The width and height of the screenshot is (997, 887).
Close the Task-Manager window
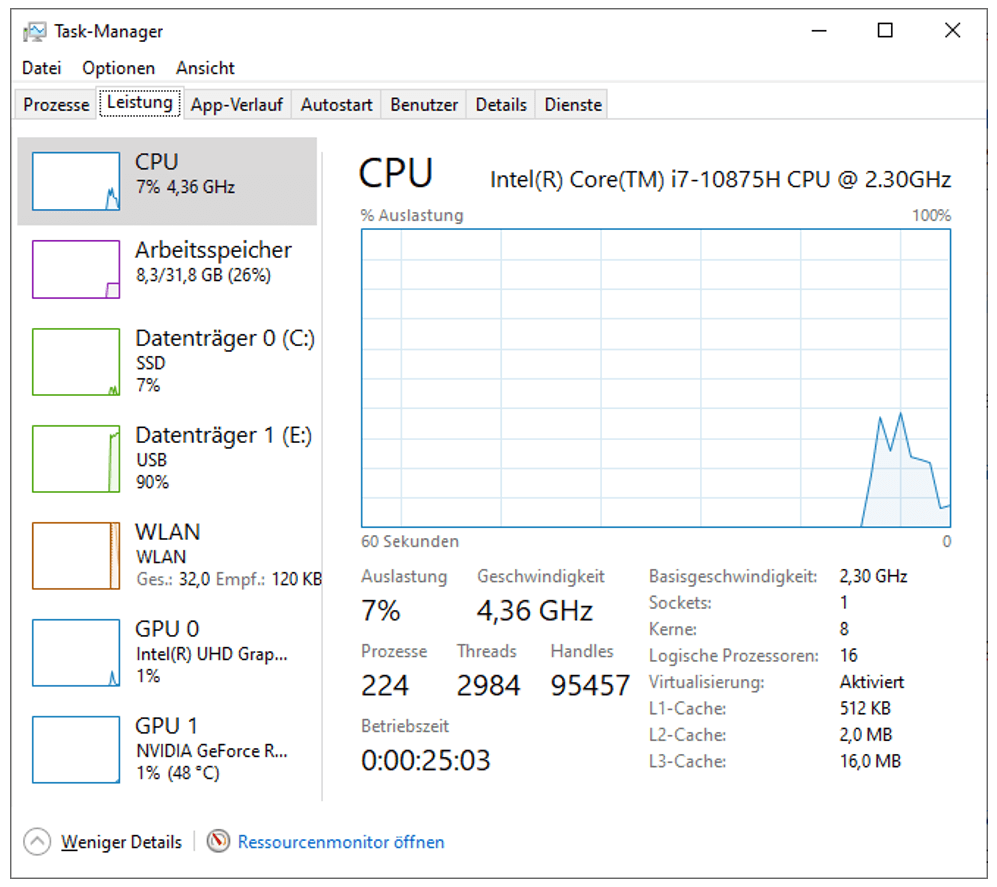[952, 31]
